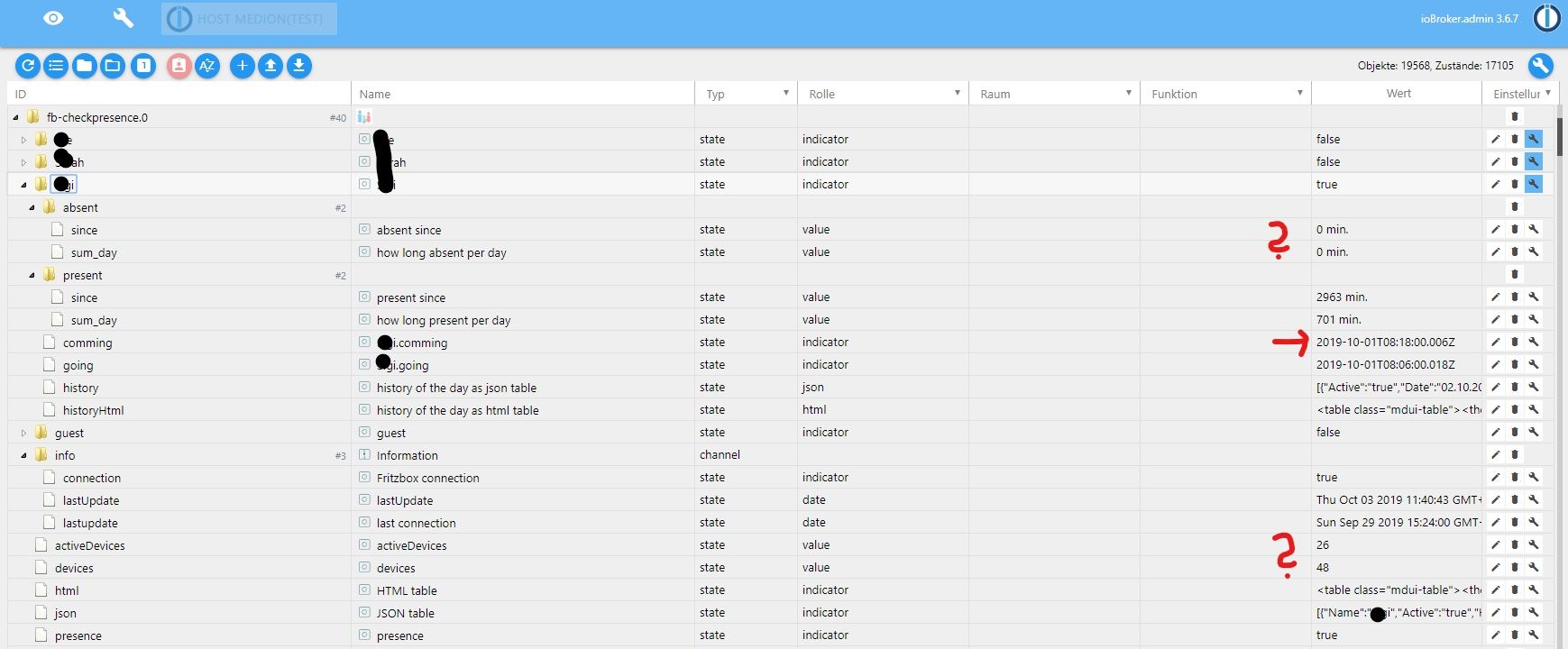Open settings wrench for the comming row
This screenshot has width=1568, height=649.
coord(1534,342)
